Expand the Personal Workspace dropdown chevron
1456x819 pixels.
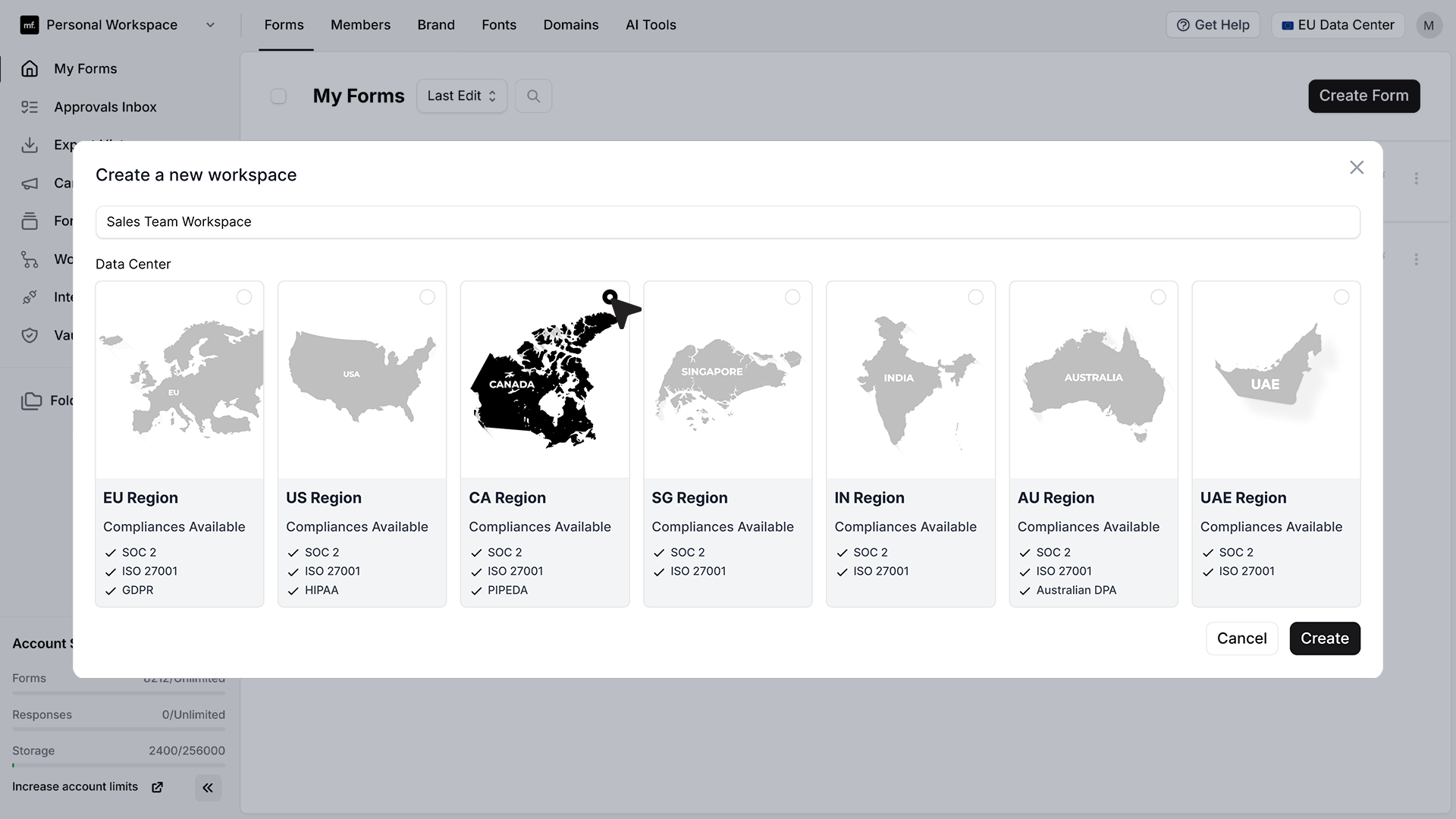210,25
